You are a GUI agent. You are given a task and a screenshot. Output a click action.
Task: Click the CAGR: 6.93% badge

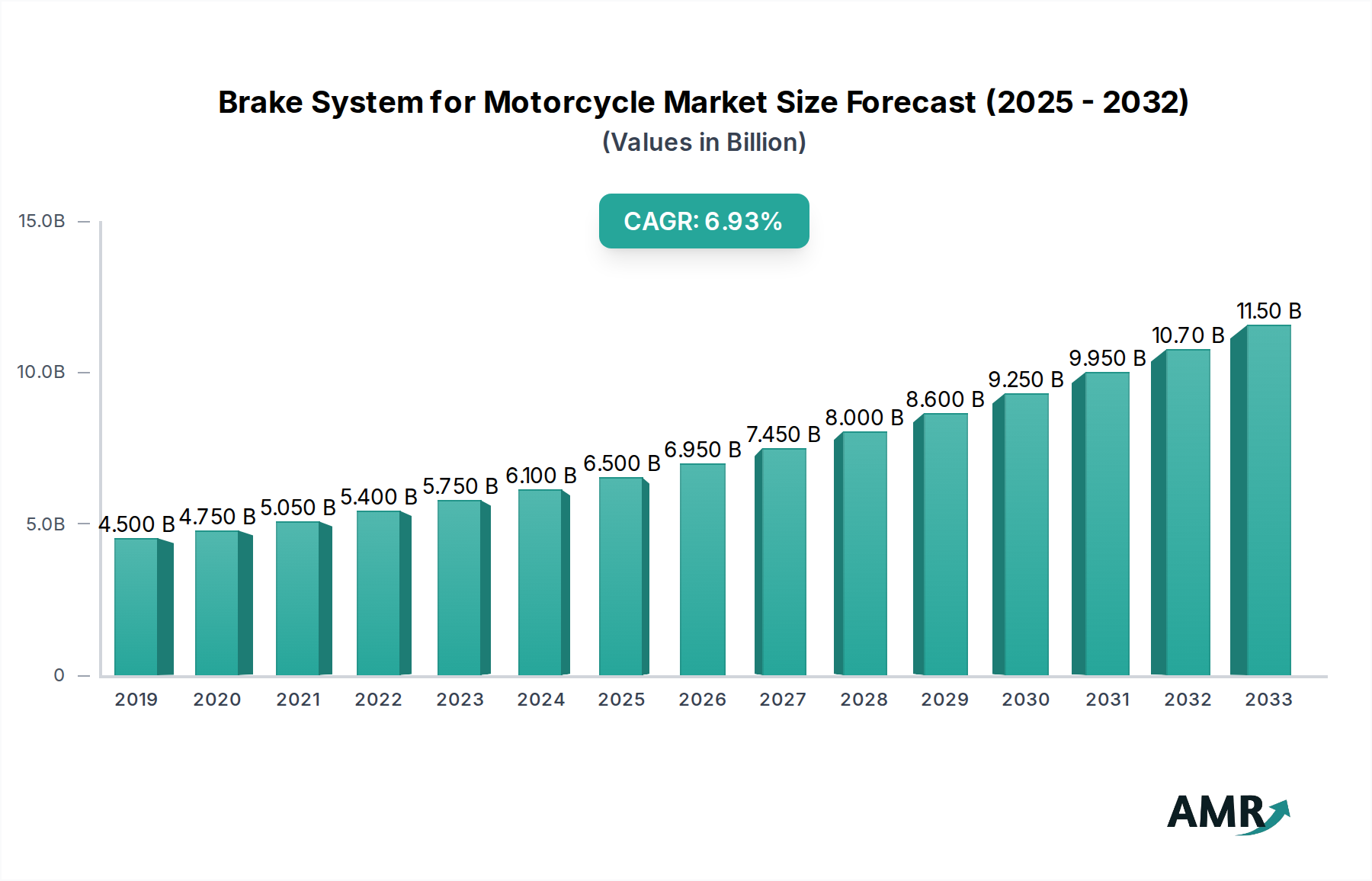click(703, 222)
